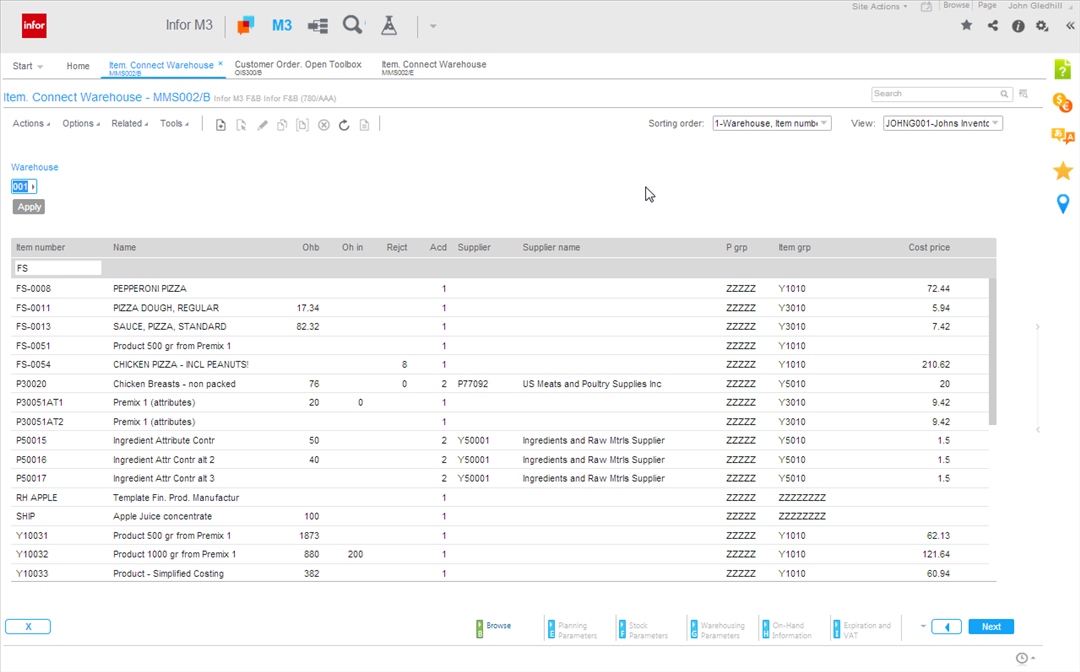Click the refresh icon in the toolbar

tap(344, 125)
